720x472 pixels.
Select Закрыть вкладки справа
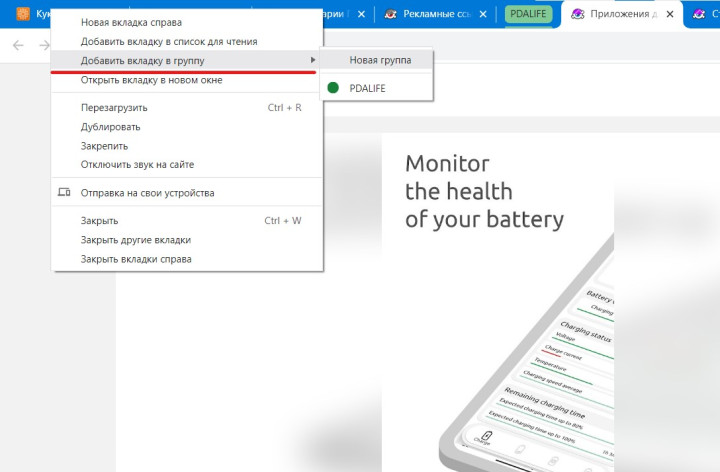pos(136,259)
